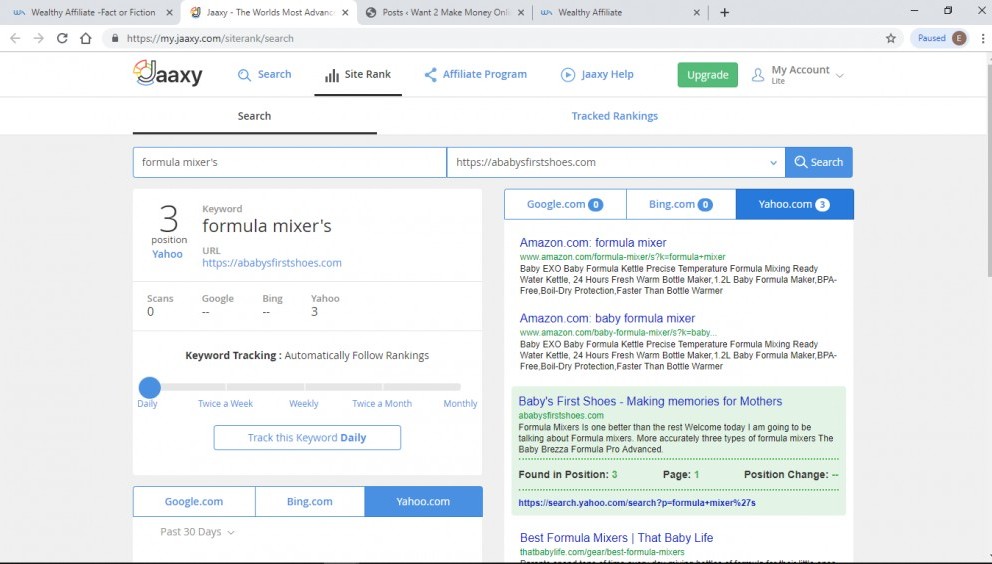The width and height of the screenshot is (992, 564).
Task: Click the browser home icon
Action: point(85,38)
